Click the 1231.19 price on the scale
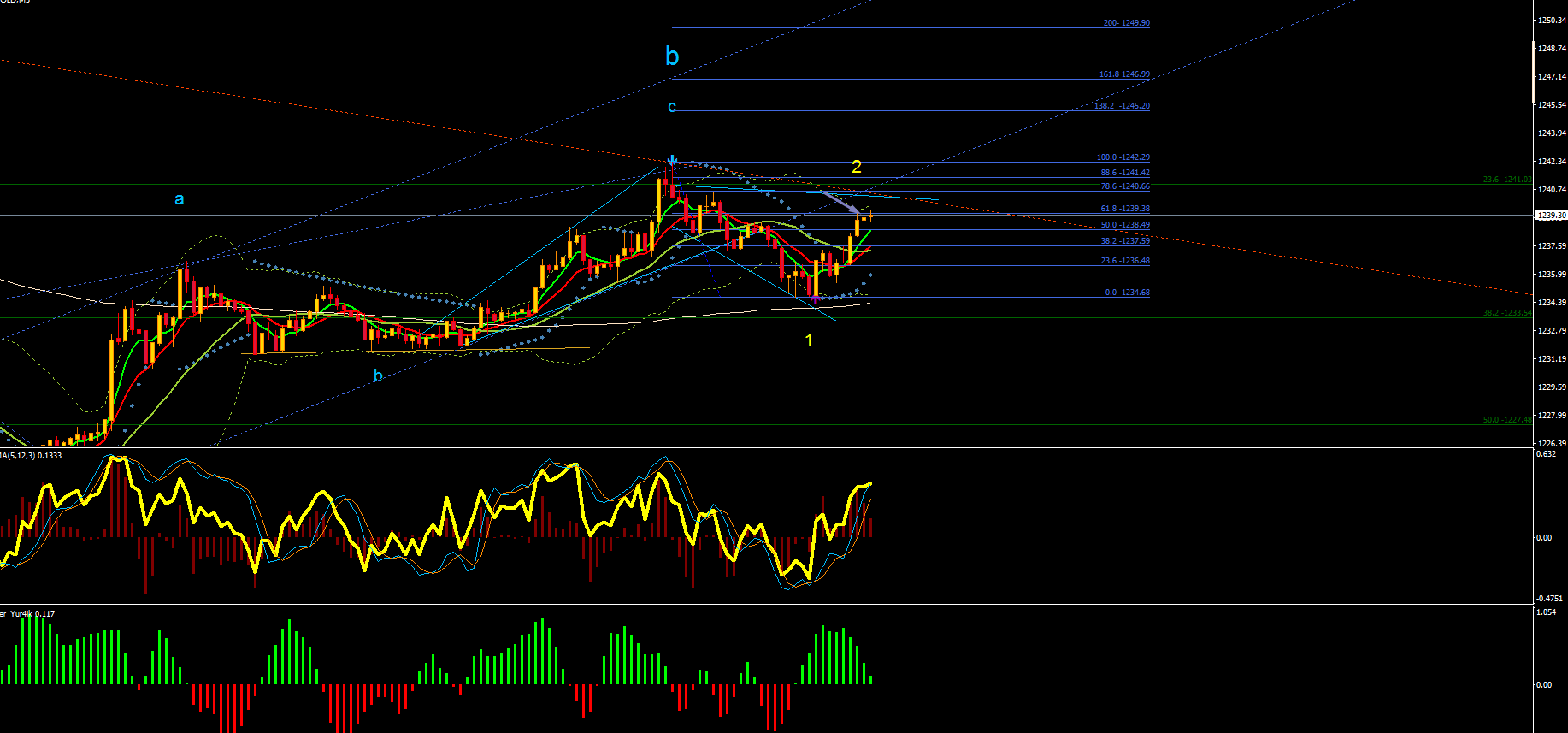This screenshot has height=733, width=1568. tap(1552, 358)
